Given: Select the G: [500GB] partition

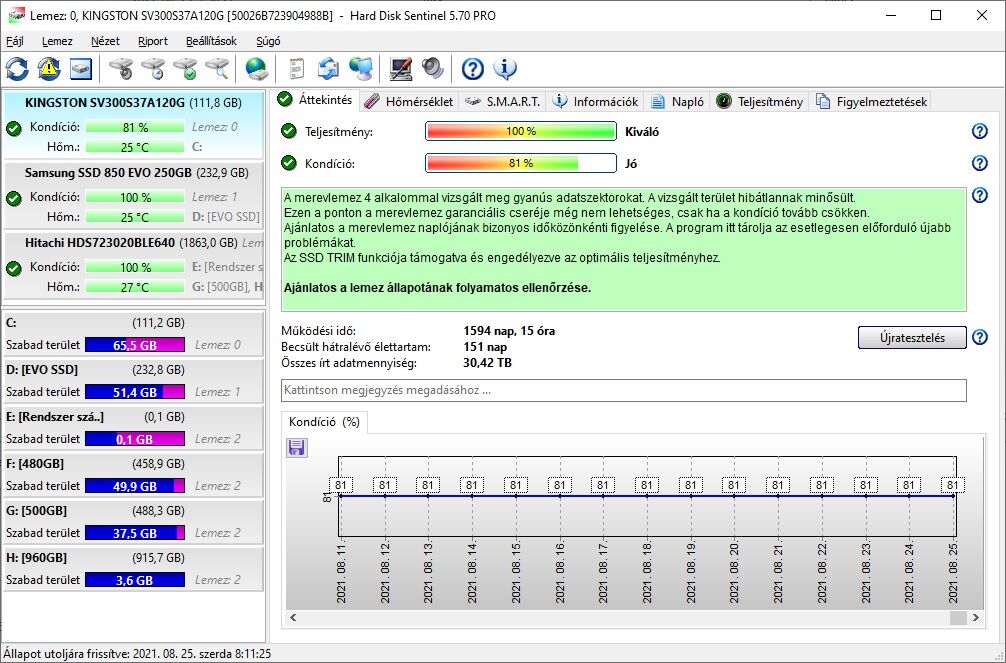Looking at the screenshot, I should tap(133, 522).
